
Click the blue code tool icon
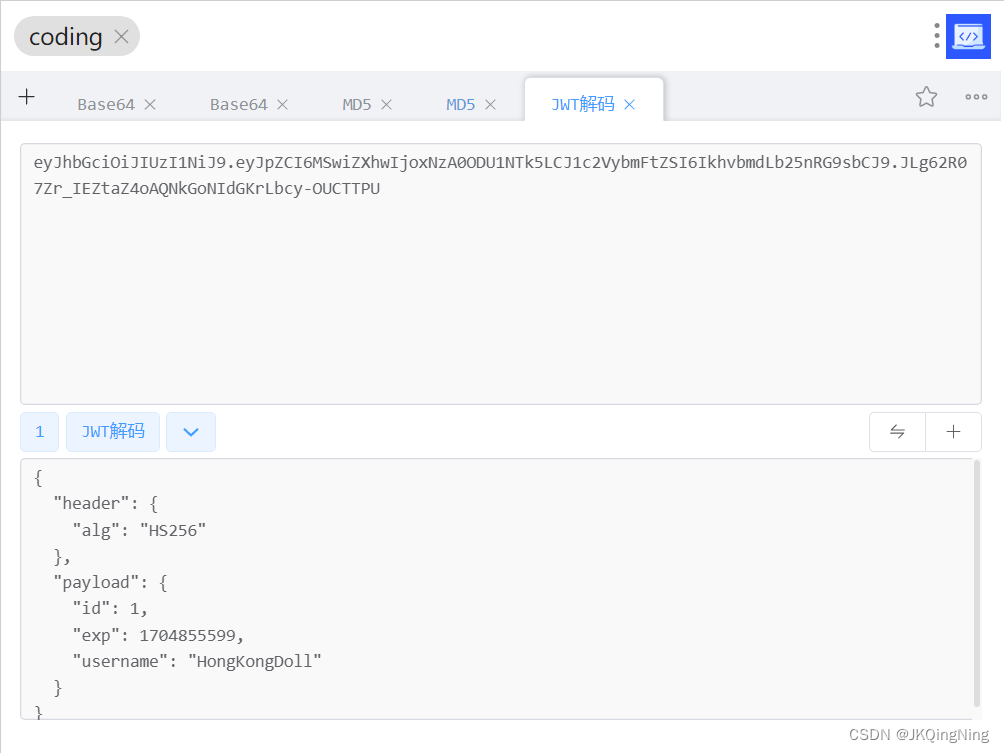point(967,37)
